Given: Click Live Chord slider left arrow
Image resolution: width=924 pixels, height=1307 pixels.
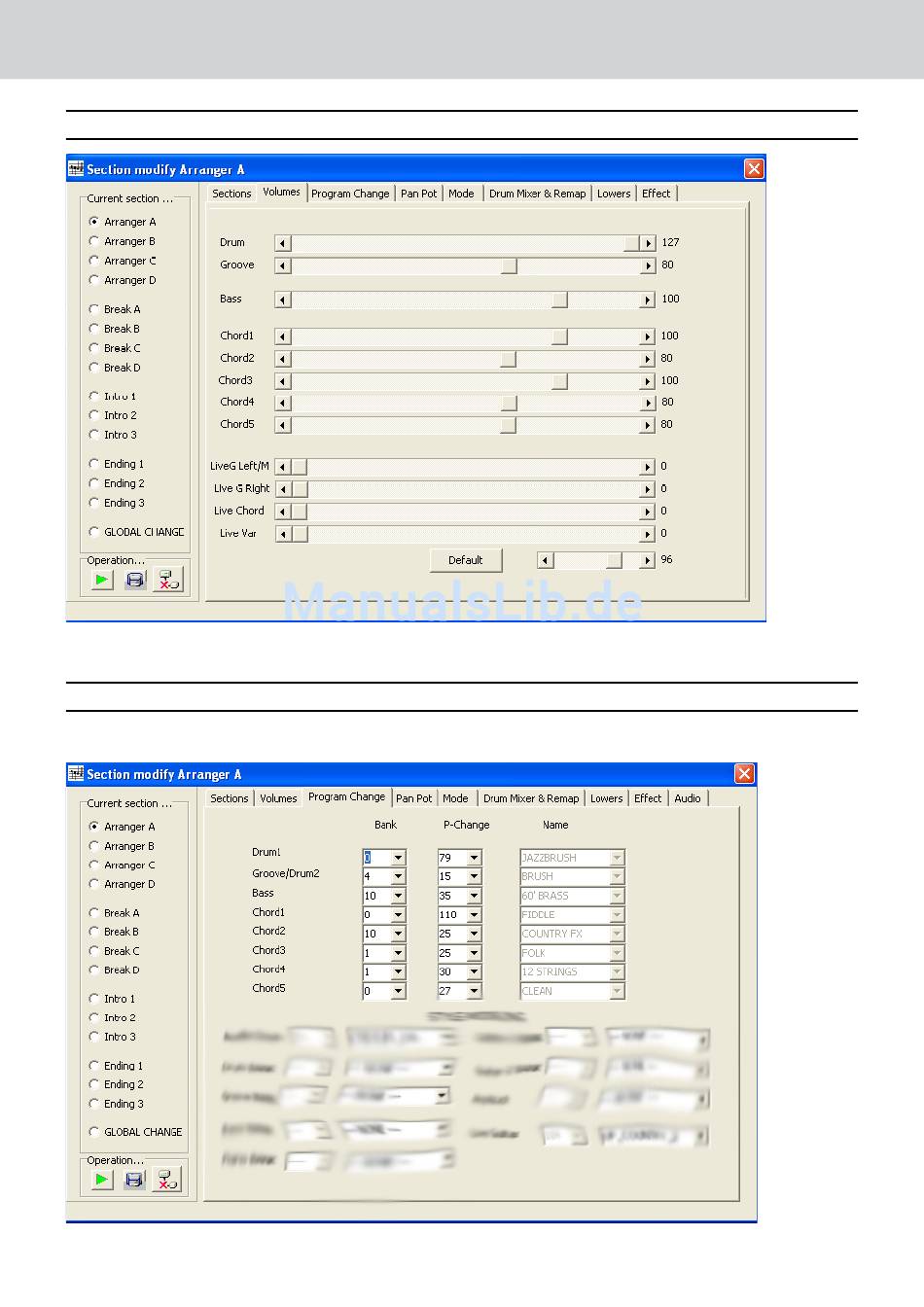Looking at the screenshot, I should coord(283,512).
